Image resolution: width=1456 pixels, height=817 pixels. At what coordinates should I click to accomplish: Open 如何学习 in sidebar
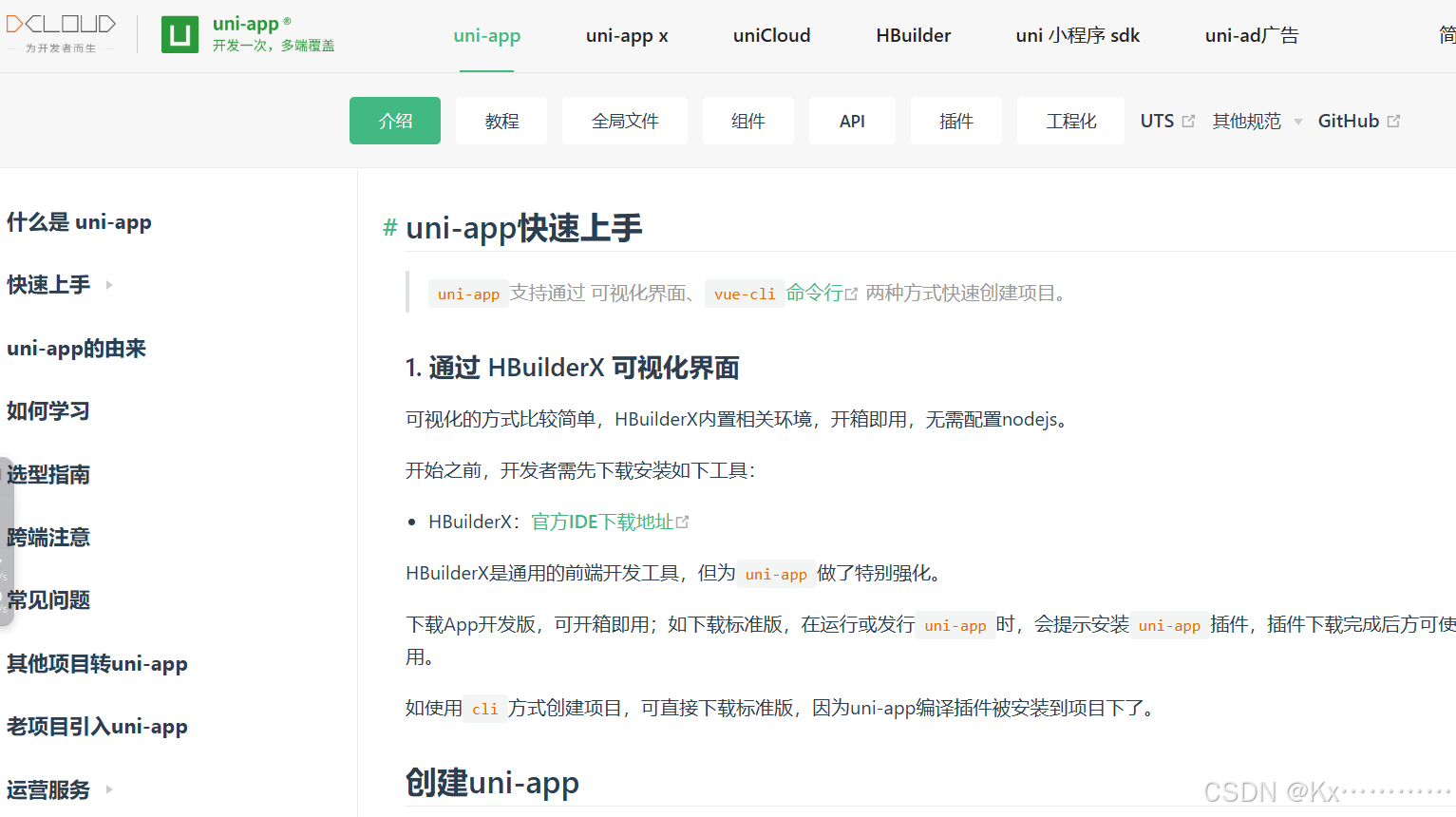[x=47, y=411]
